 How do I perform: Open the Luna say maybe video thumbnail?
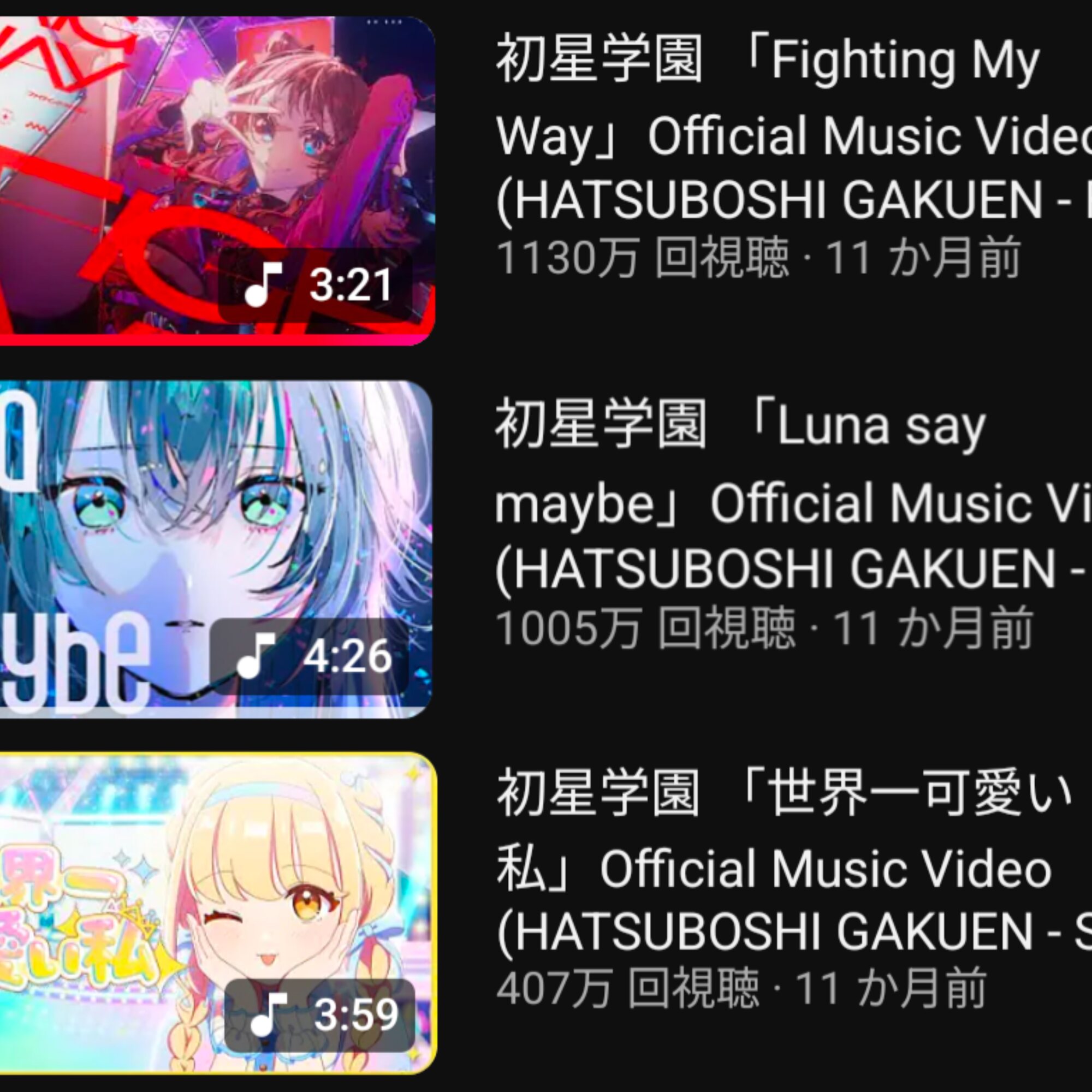click(x=216, y=549)
